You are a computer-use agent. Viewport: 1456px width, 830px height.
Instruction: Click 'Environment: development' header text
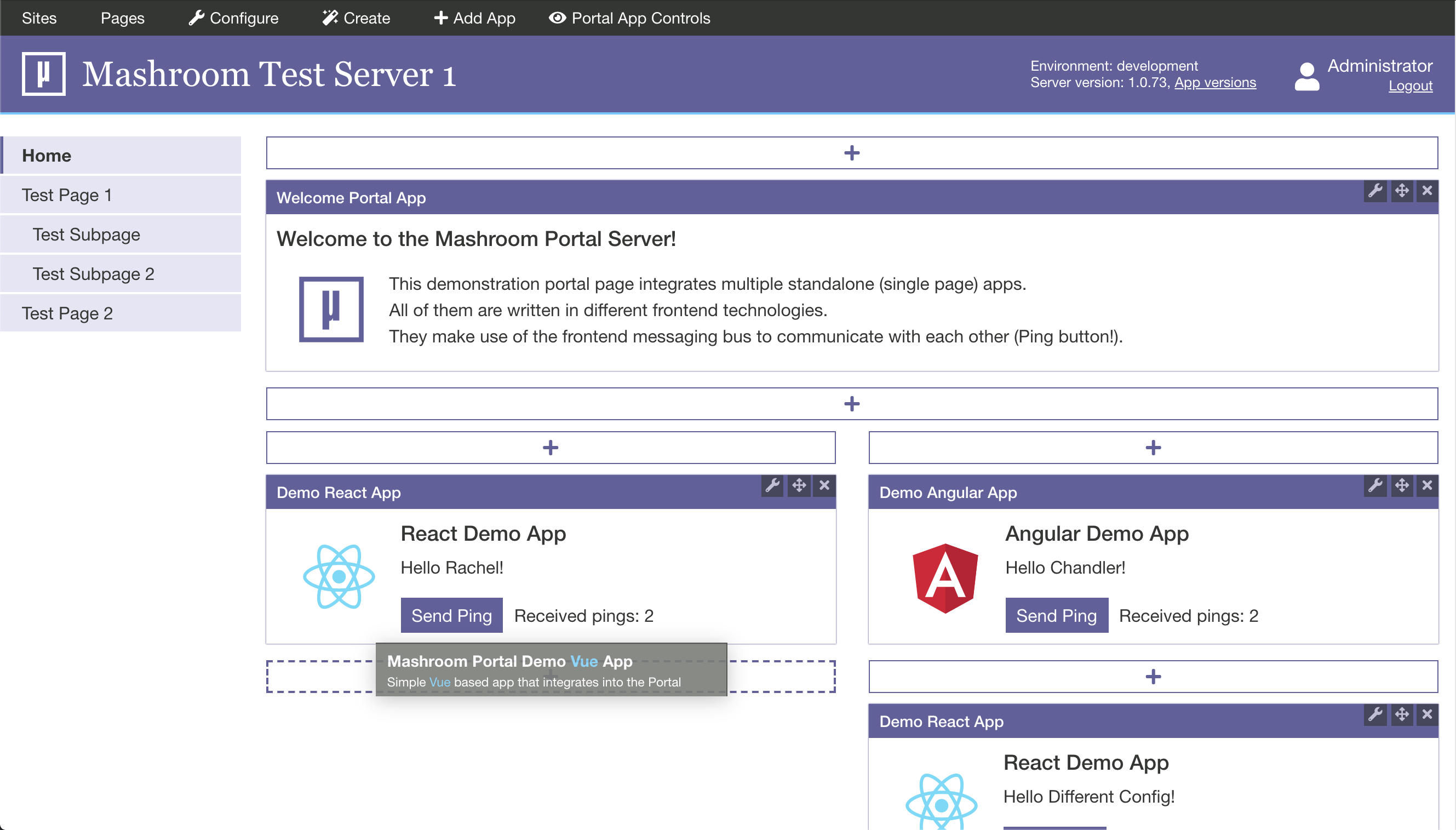[x=1114, y=66]
